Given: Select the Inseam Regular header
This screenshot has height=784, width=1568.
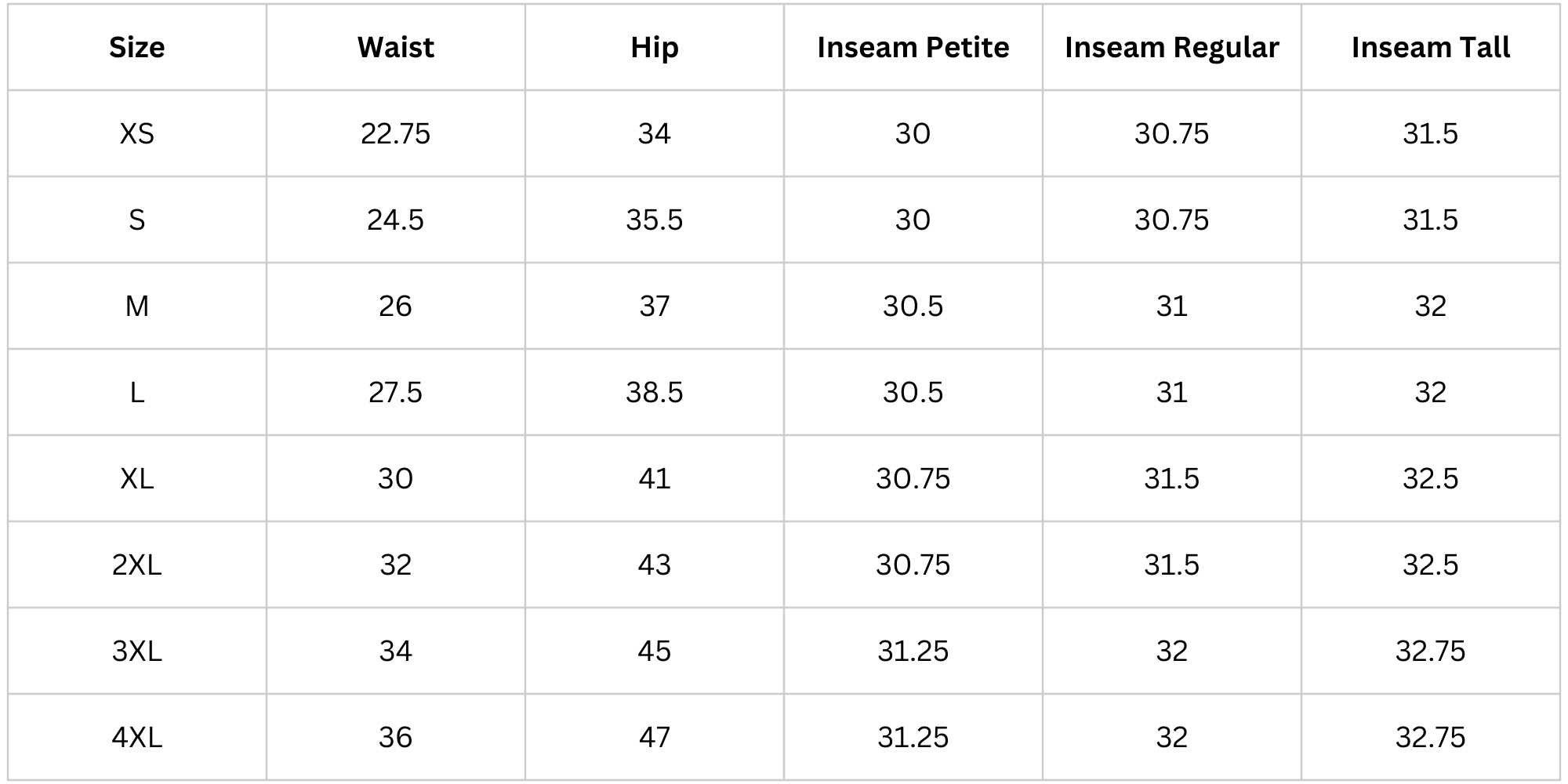Looking at the screenshot, I should point(1171,48).
